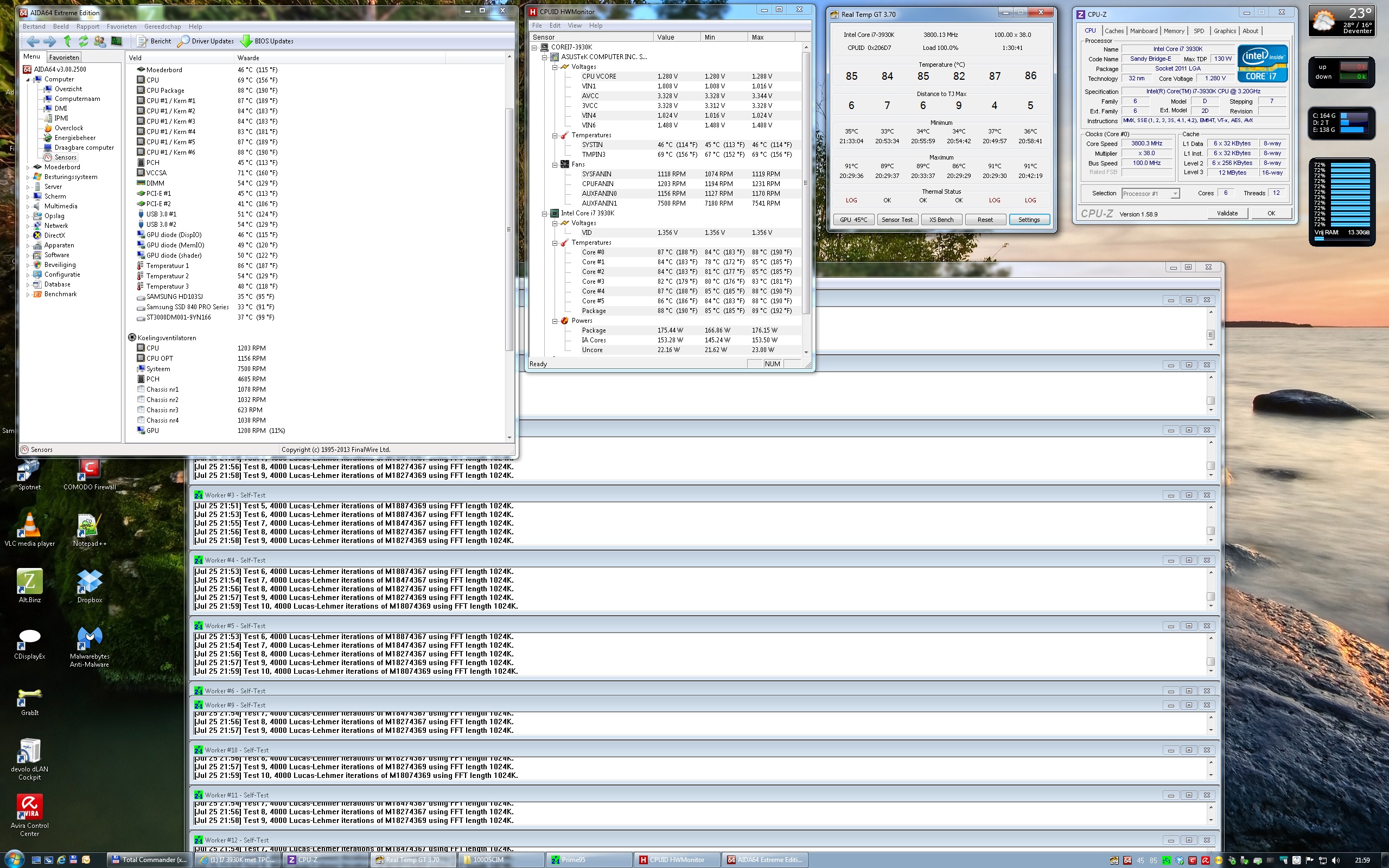
Task: Switch to the Favorieten tab in AIDA64
Action: (63, 58)
